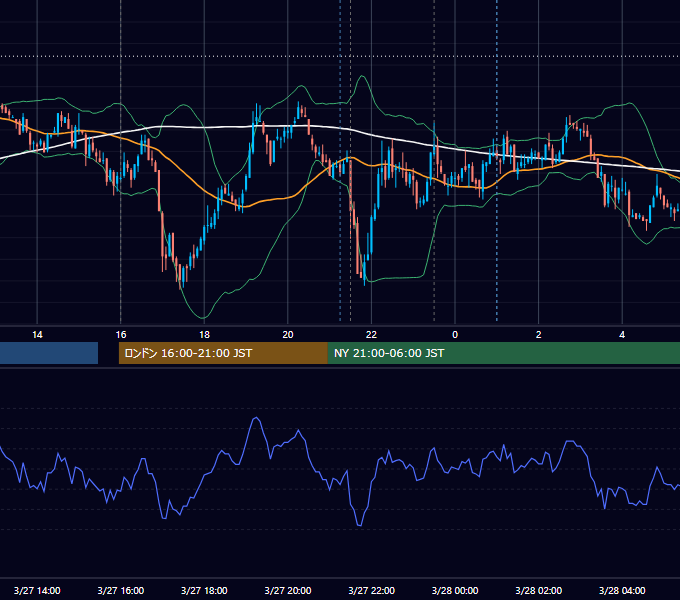680x600 pixels.
Task: Click the 3/28 02:00 date label
Action: pyautogui.click(x=539, y=590)
